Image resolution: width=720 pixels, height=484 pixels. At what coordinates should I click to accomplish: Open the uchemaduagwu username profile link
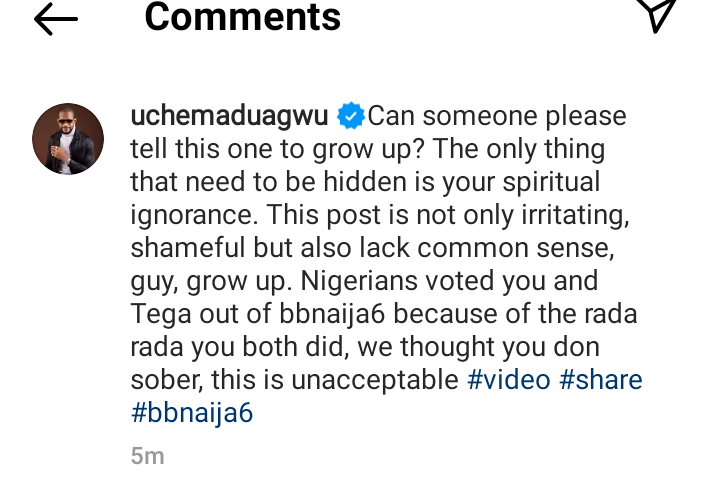[x=229, y=116]
